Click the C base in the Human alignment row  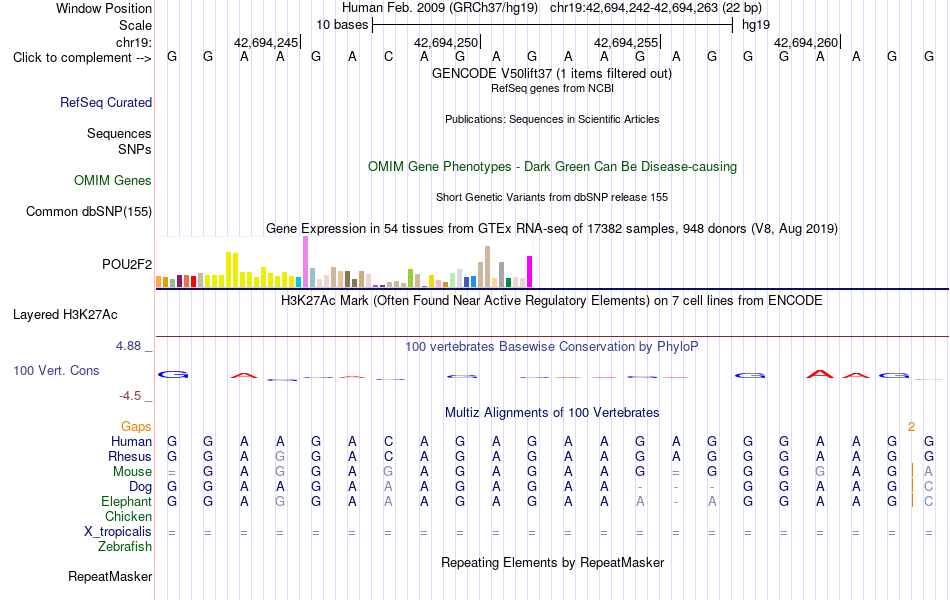click(x=388, y=441)
